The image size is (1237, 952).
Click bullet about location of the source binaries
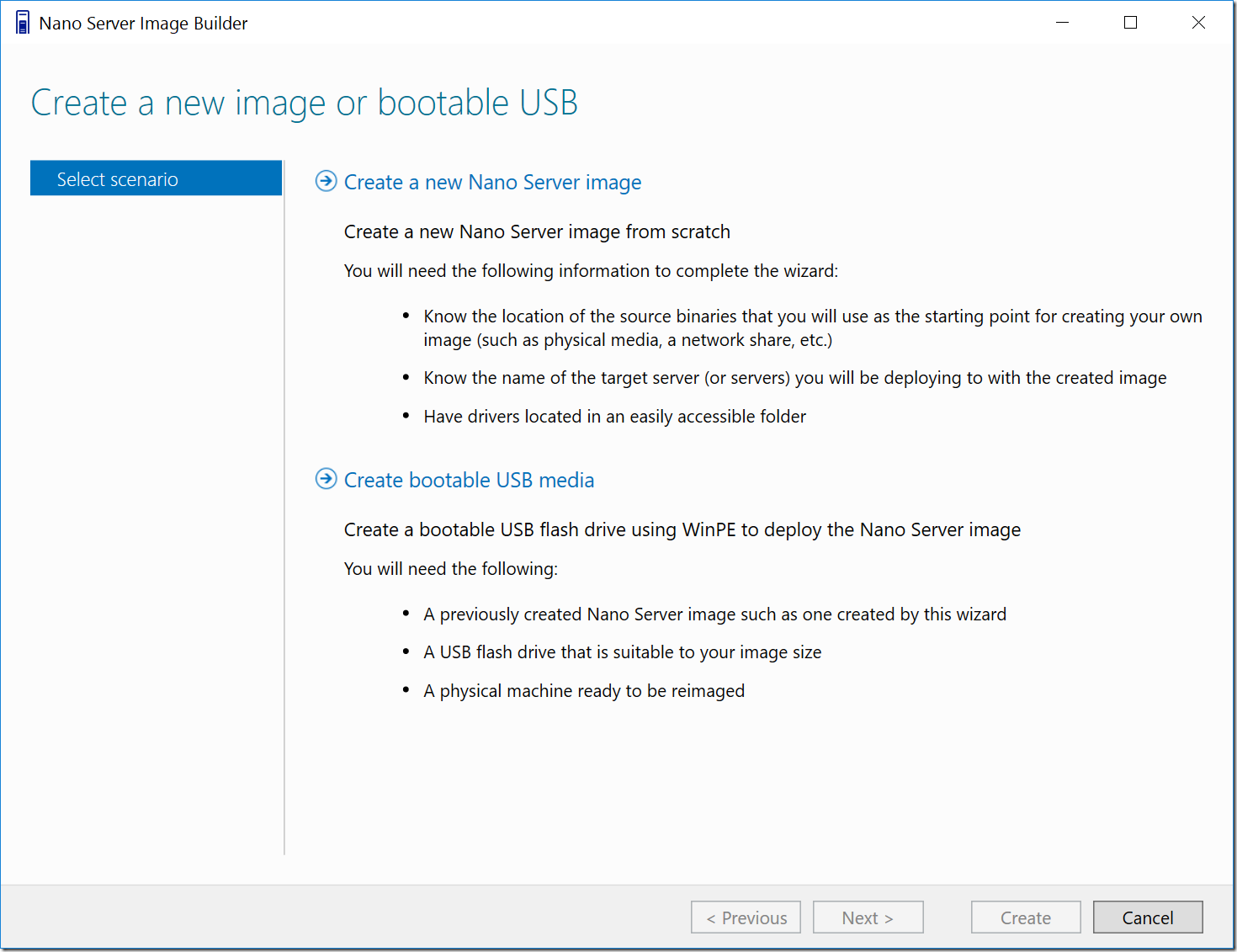click(813, 328)
